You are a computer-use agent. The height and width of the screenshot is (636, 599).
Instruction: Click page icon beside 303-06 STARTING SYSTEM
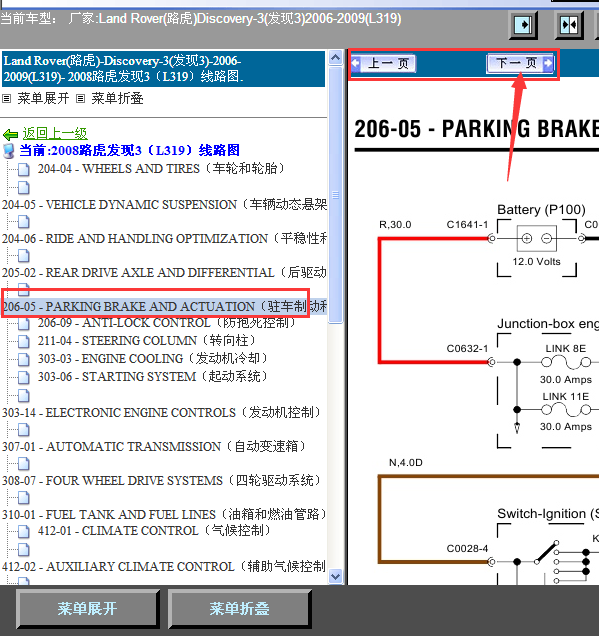(x=24, y=377)
